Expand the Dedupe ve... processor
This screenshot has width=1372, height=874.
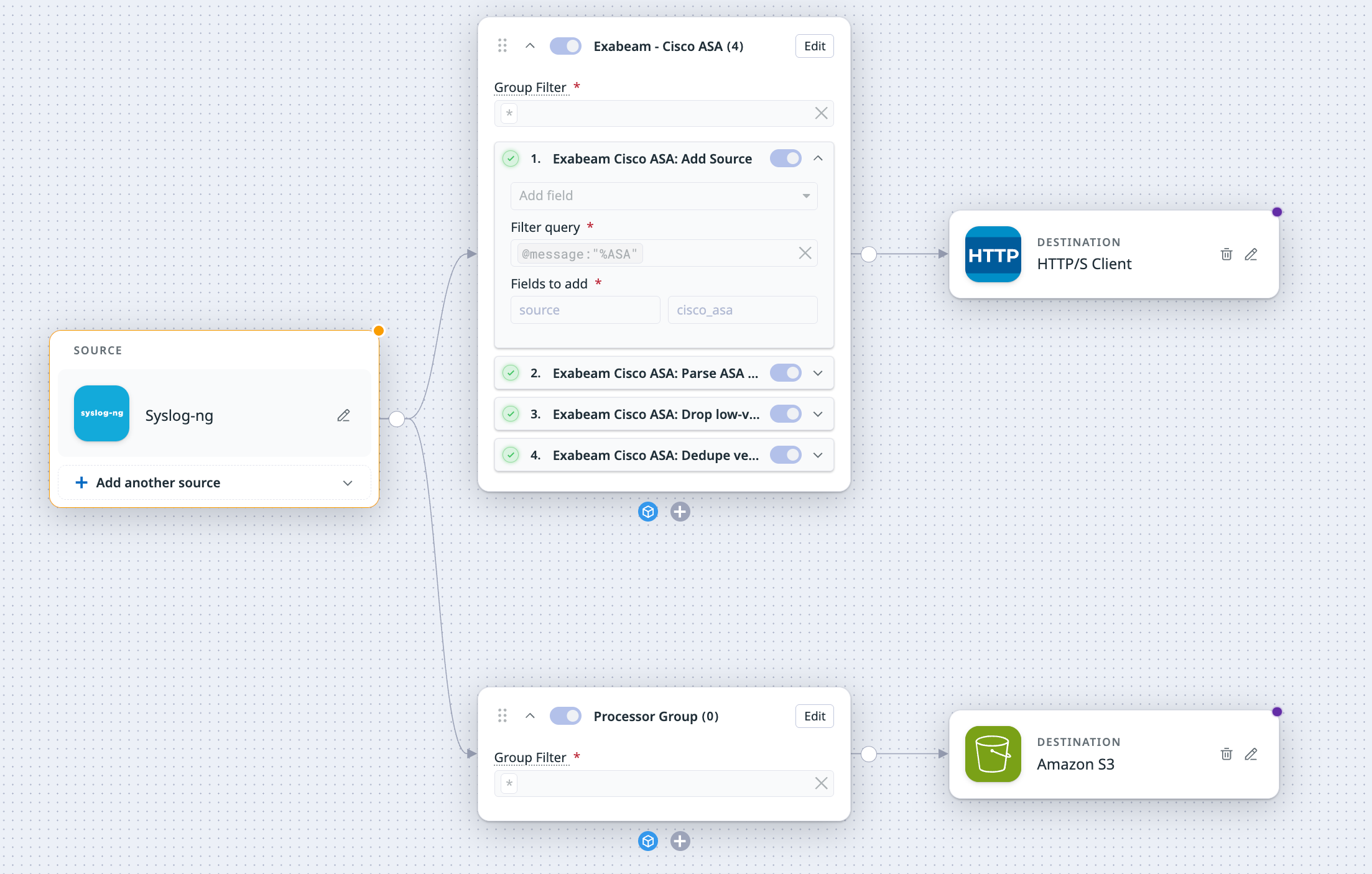818,455
